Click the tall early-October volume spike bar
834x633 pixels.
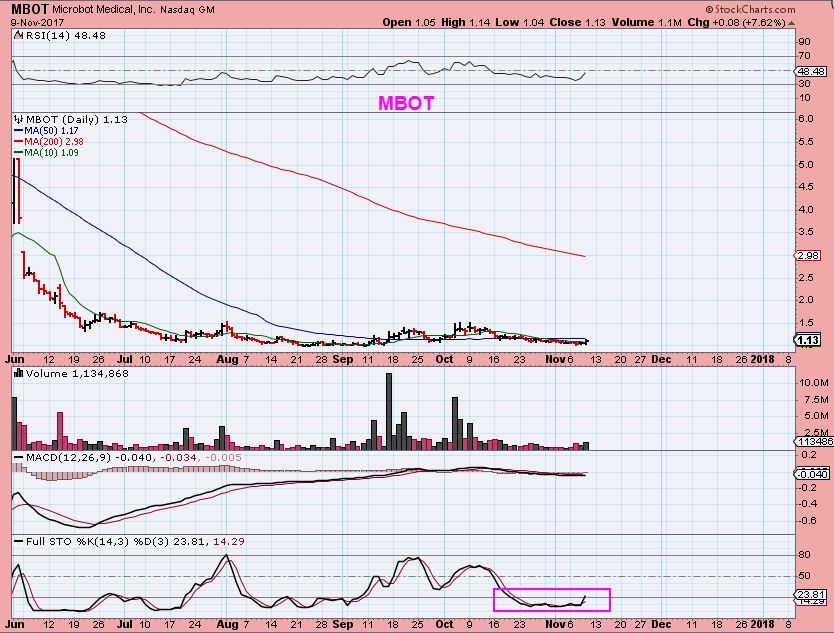455,423
